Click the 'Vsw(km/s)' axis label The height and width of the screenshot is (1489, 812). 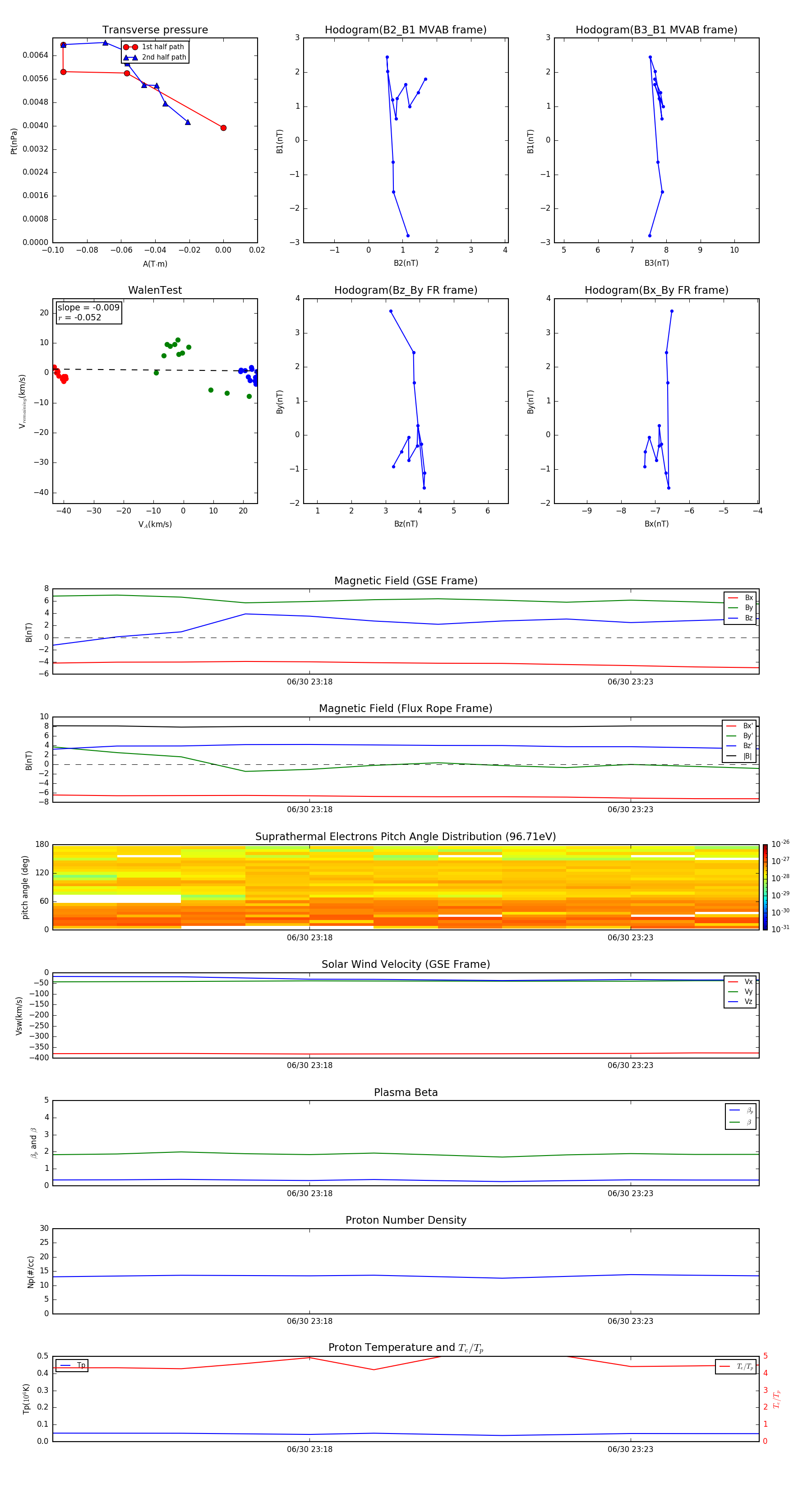[x=19, y=1016]
